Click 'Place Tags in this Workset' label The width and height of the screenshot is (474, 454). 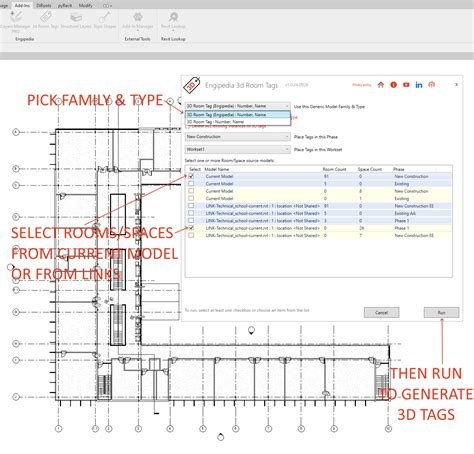(318, 149)
